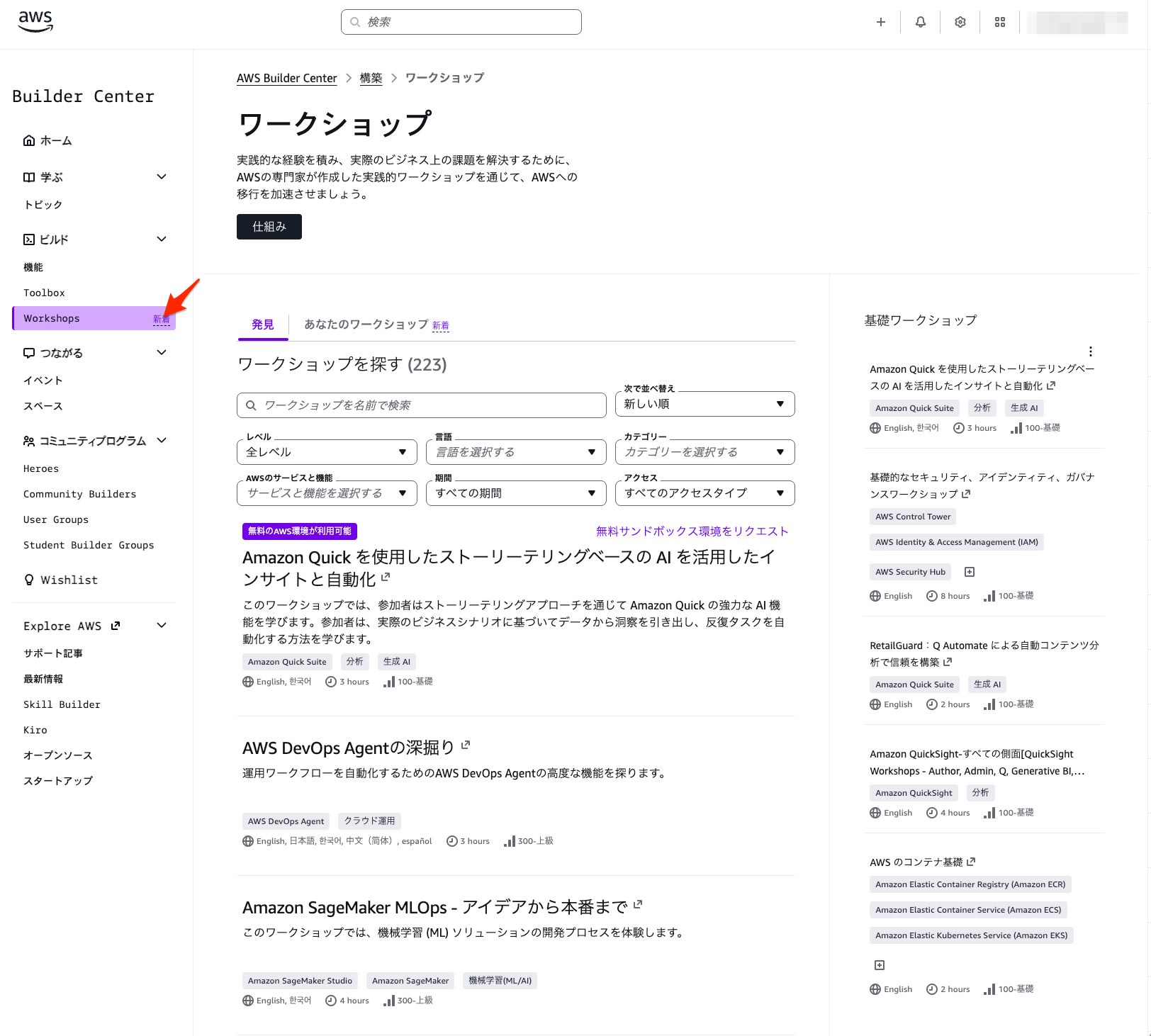Collapse the 学ぶ sidebar section

click(x=162, y=176)
